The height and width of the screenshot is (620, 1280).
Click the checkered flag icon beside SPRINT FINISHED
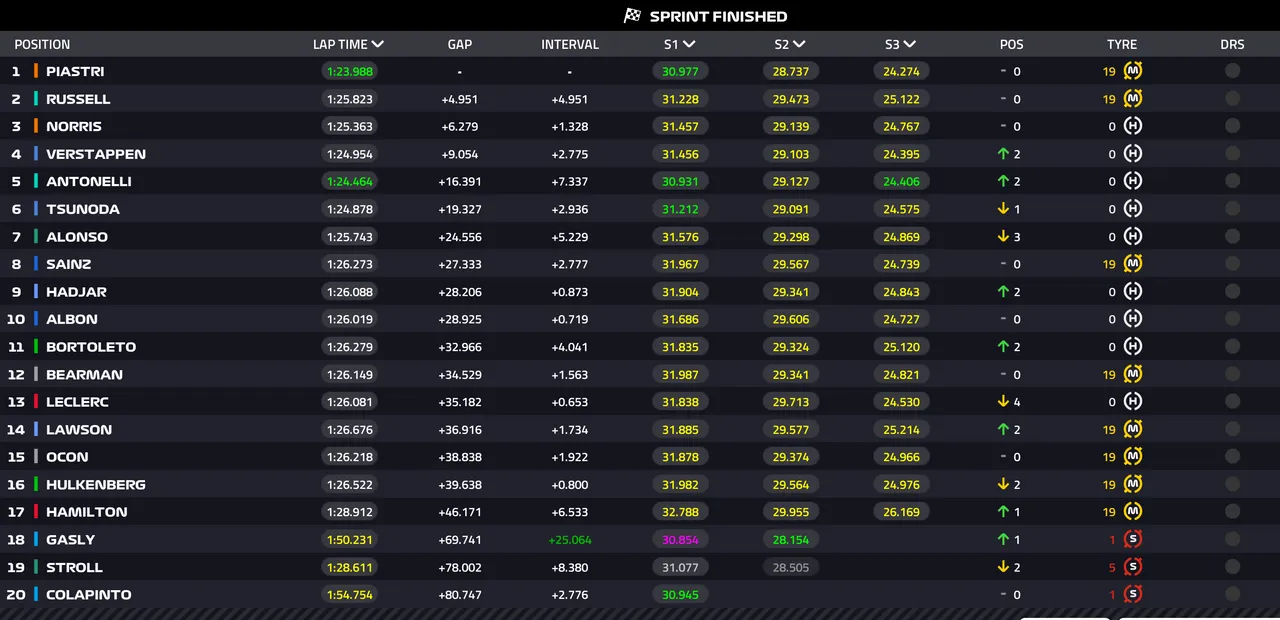[x=631, y=16]
